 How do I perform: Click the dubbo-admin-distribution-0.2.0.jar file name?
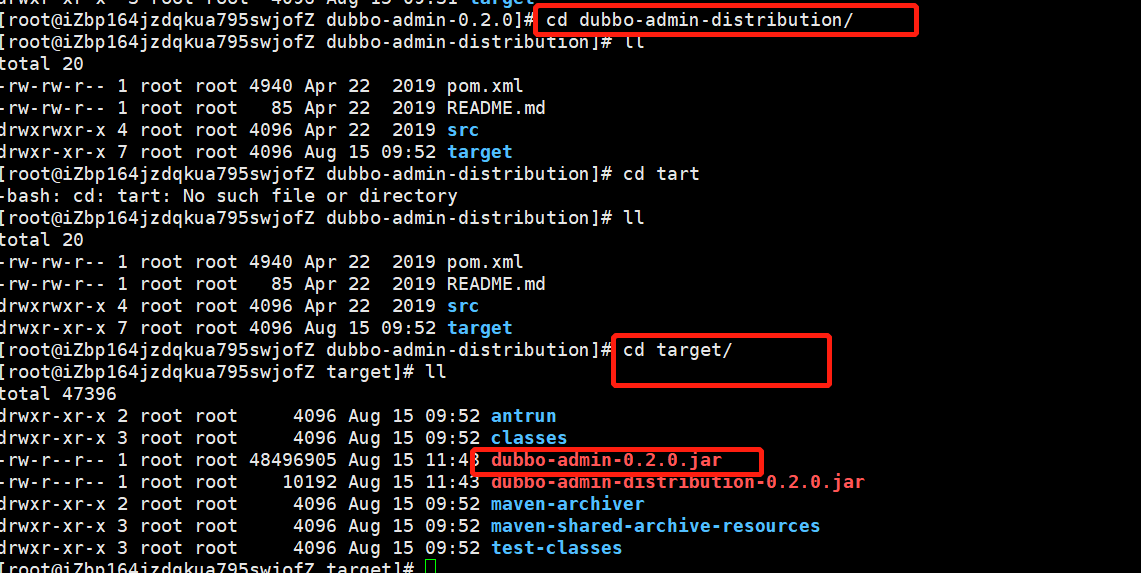click(x=677, y=482)
